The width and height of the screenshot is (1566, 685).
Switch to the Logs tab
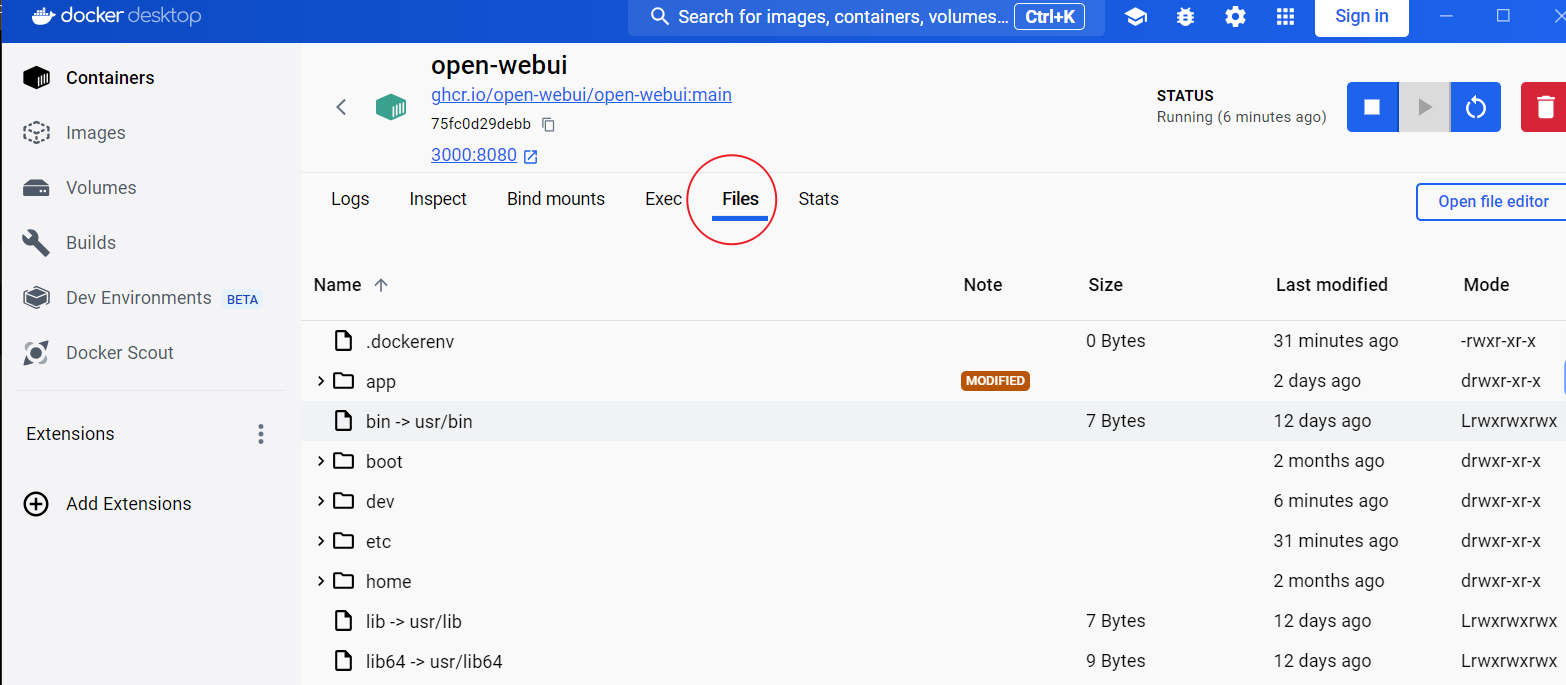350,199
